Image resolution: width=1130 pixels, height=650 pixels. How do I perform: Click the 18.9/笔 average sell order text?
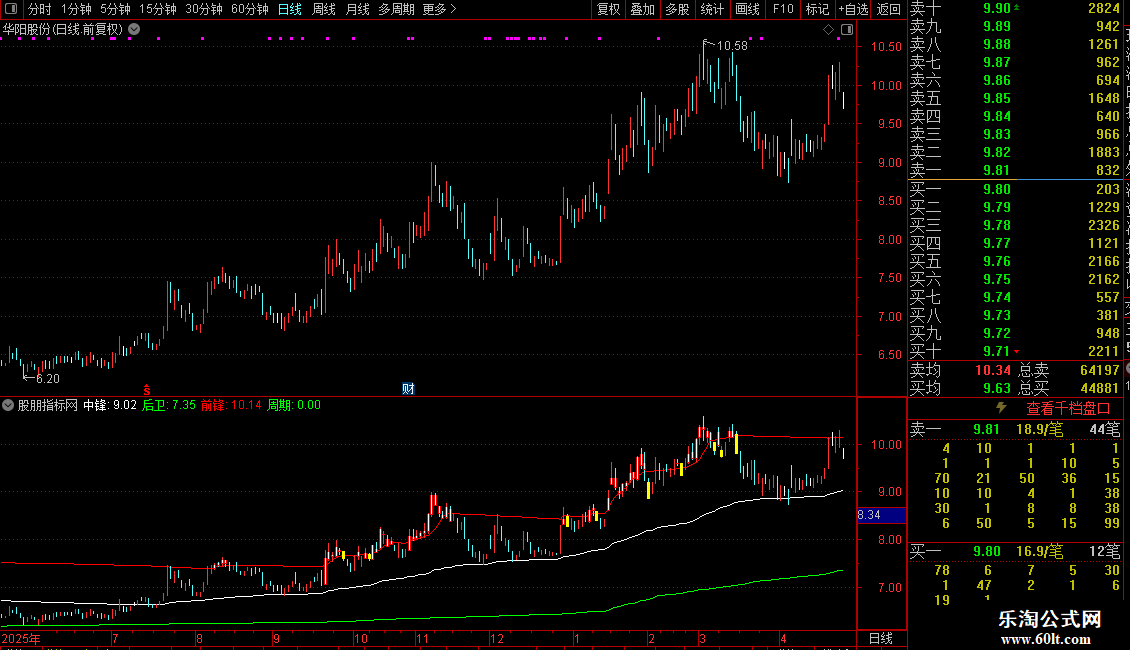tap(1039, 429)
